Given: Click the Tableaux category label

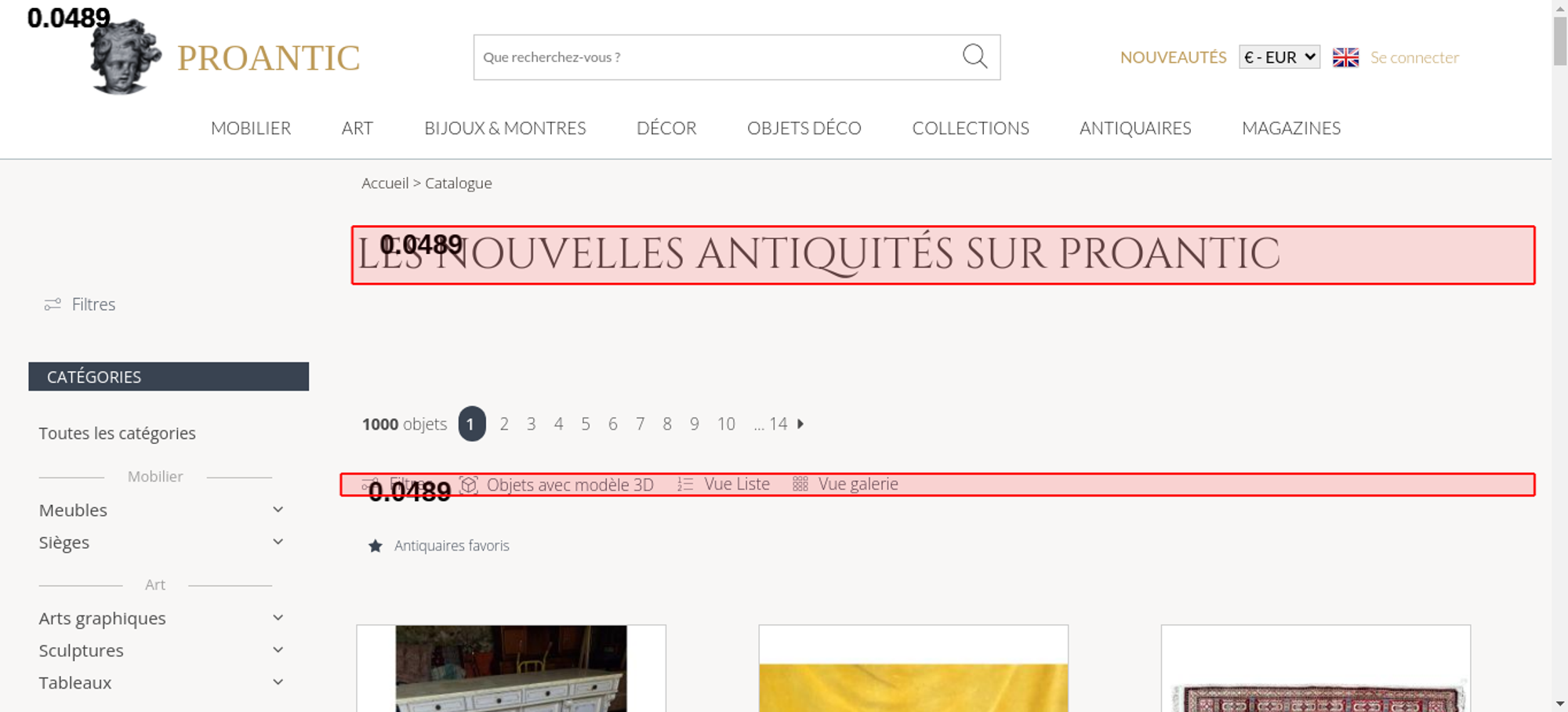Looking at the screenshot, I should [75, 682].
